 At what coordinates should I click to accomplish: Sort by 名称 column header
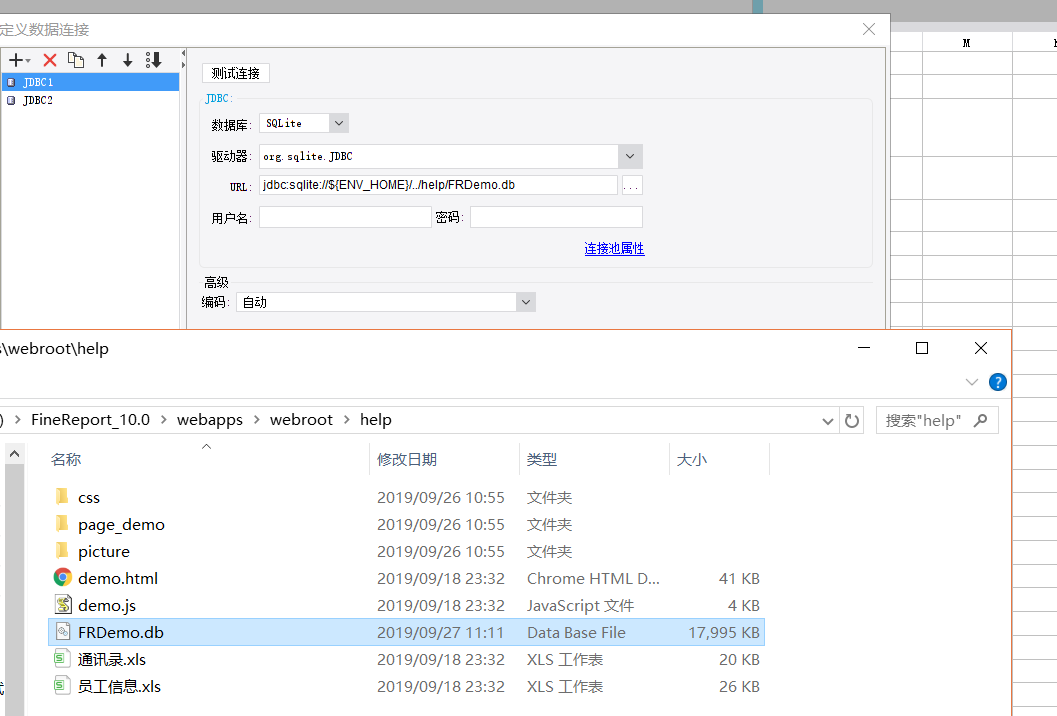coord(66,460)
